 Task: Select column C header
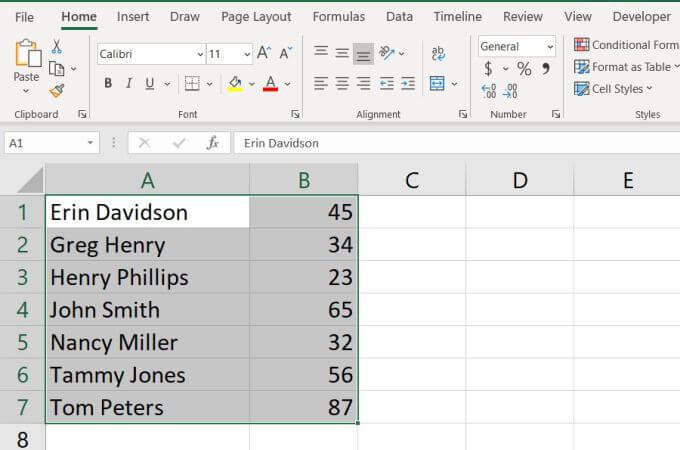412,179
